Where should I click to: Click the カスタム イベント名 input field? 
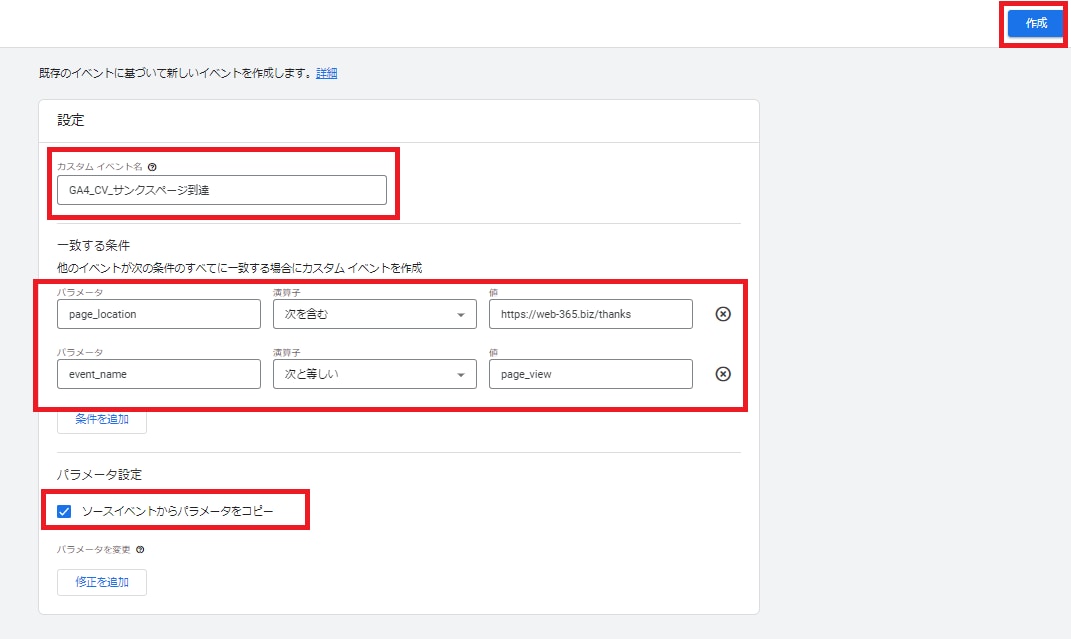click(221, 190)
